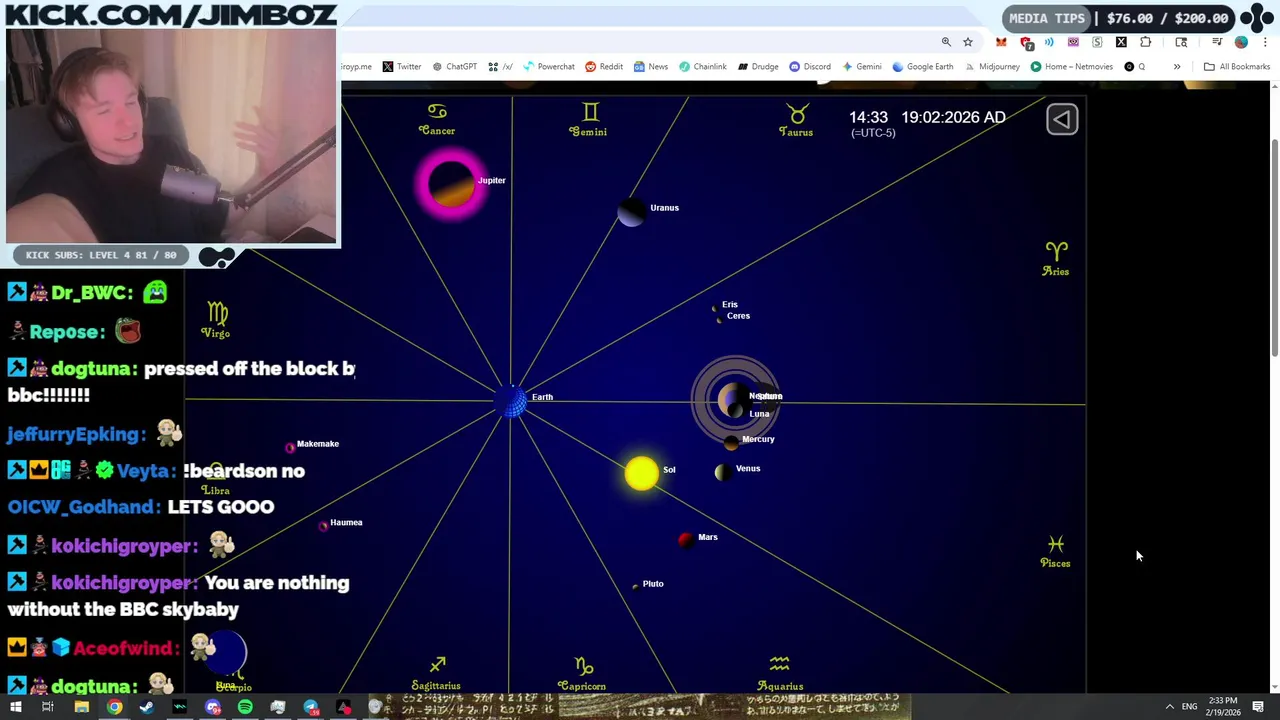This screenshot has width=1280, height=720.
Task: Open Telegram from the taskbar
Action: click(311, 707)
